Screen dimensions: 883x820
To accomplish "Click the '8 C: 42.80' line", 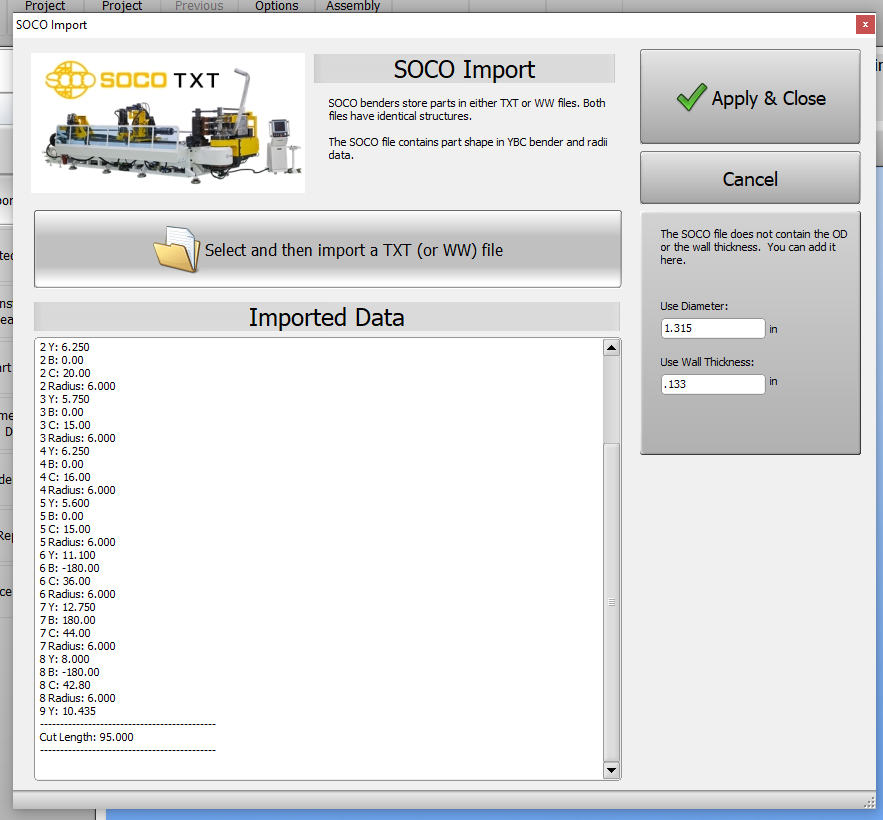I will [65, 685].
